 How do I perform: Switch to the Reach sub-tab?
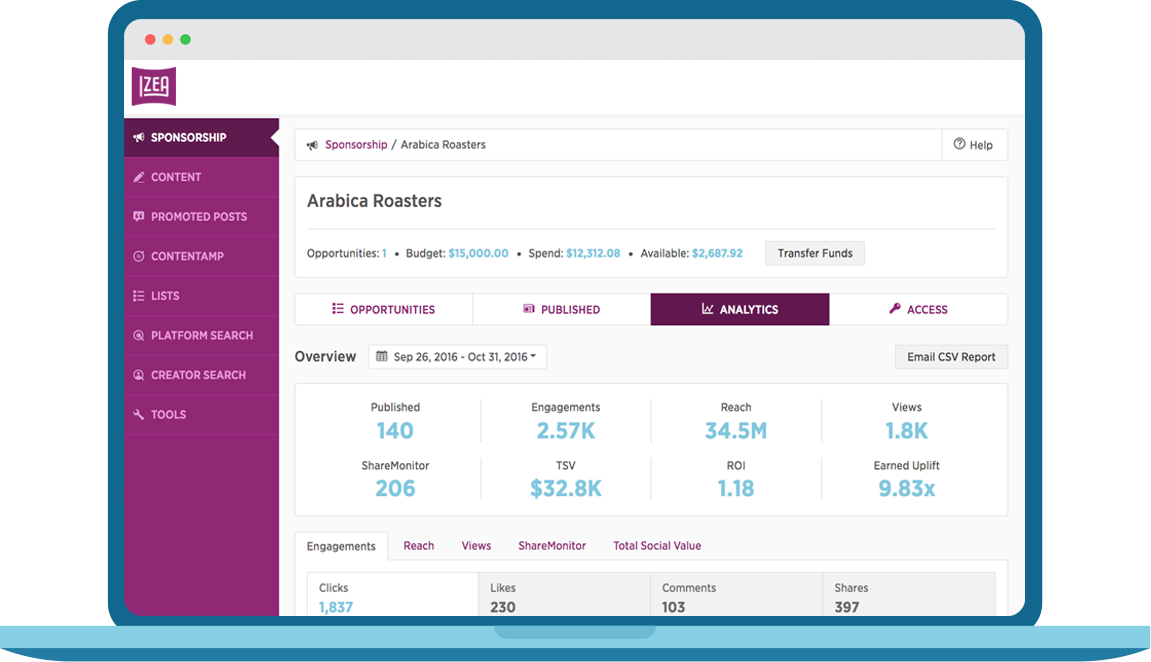coord(418,545)
